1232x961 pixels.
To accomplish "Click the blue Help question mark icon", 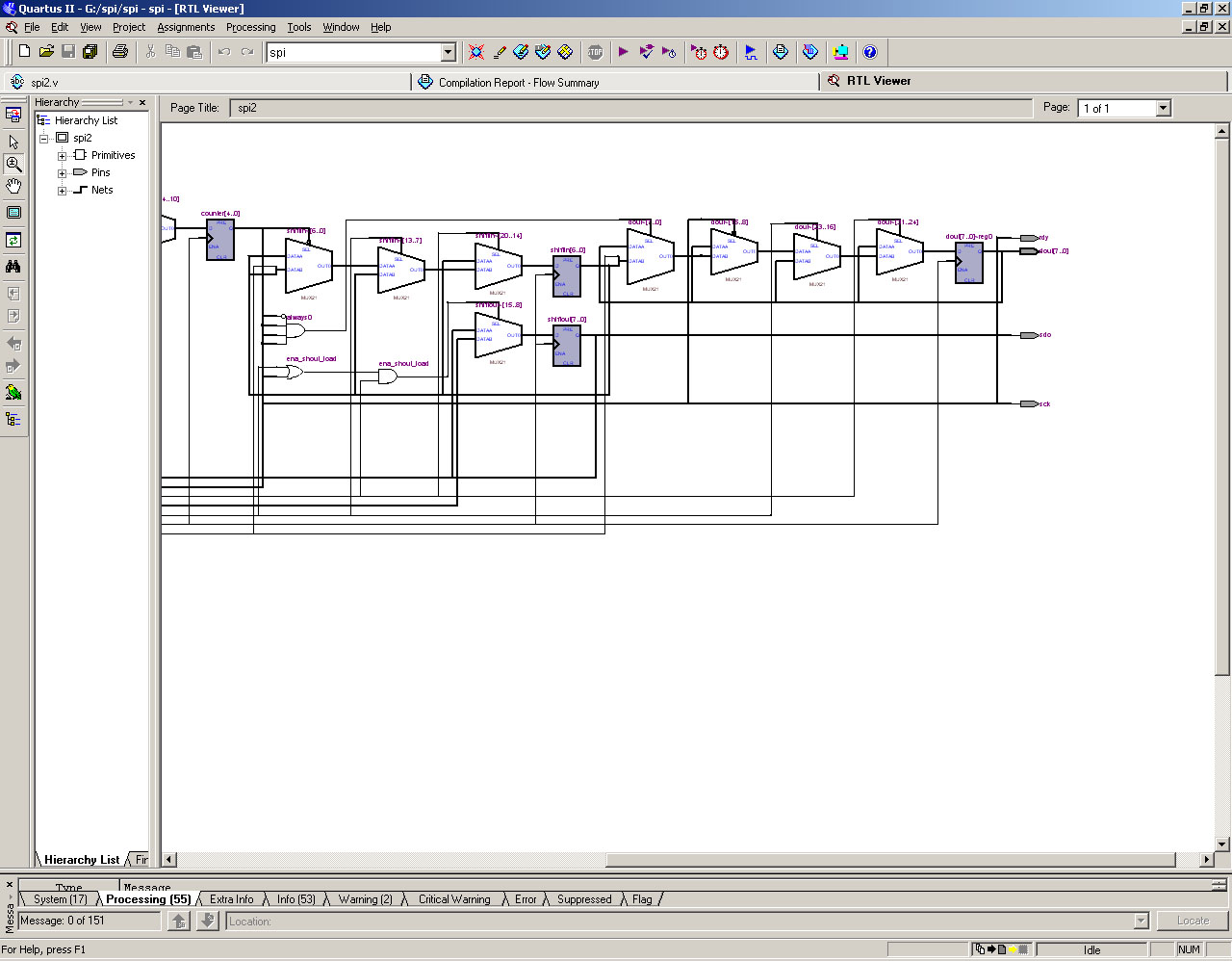I will pyautogui.click(x=870, y=52).
